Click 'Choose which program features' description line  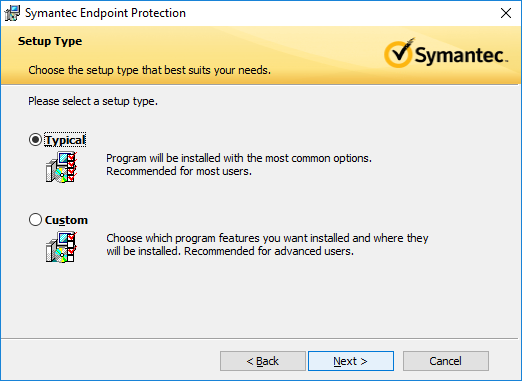point(267,238)
